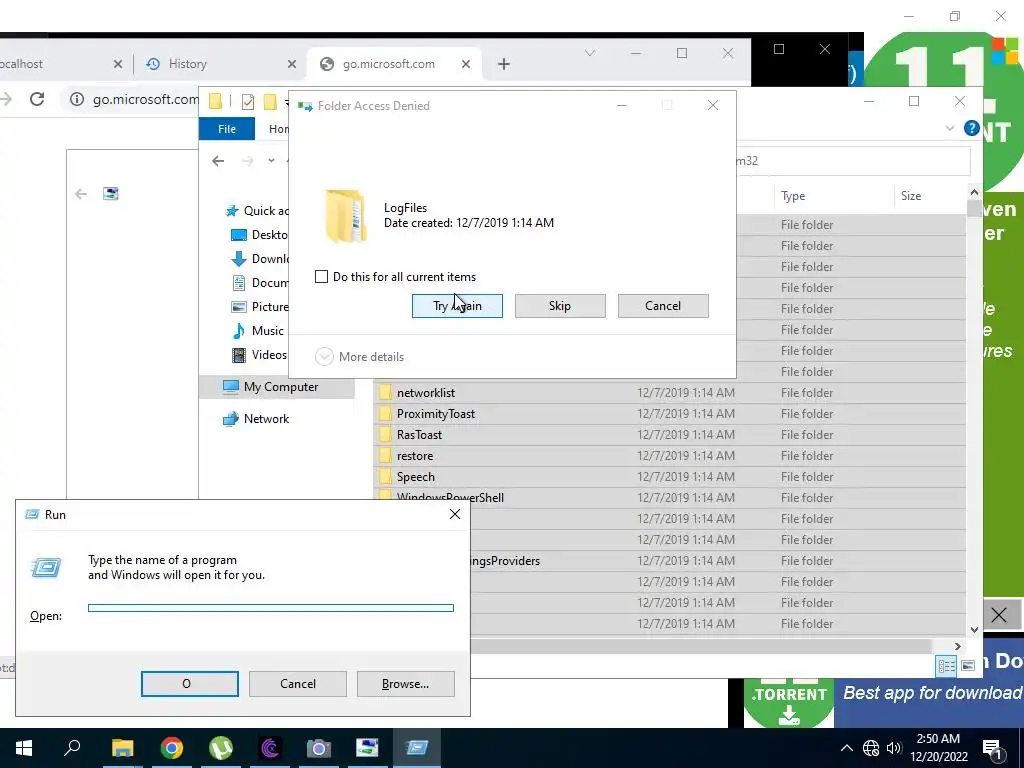The image size is (1024, 768).
Task: Show hidden system tray icons
Action: point(846,748)
